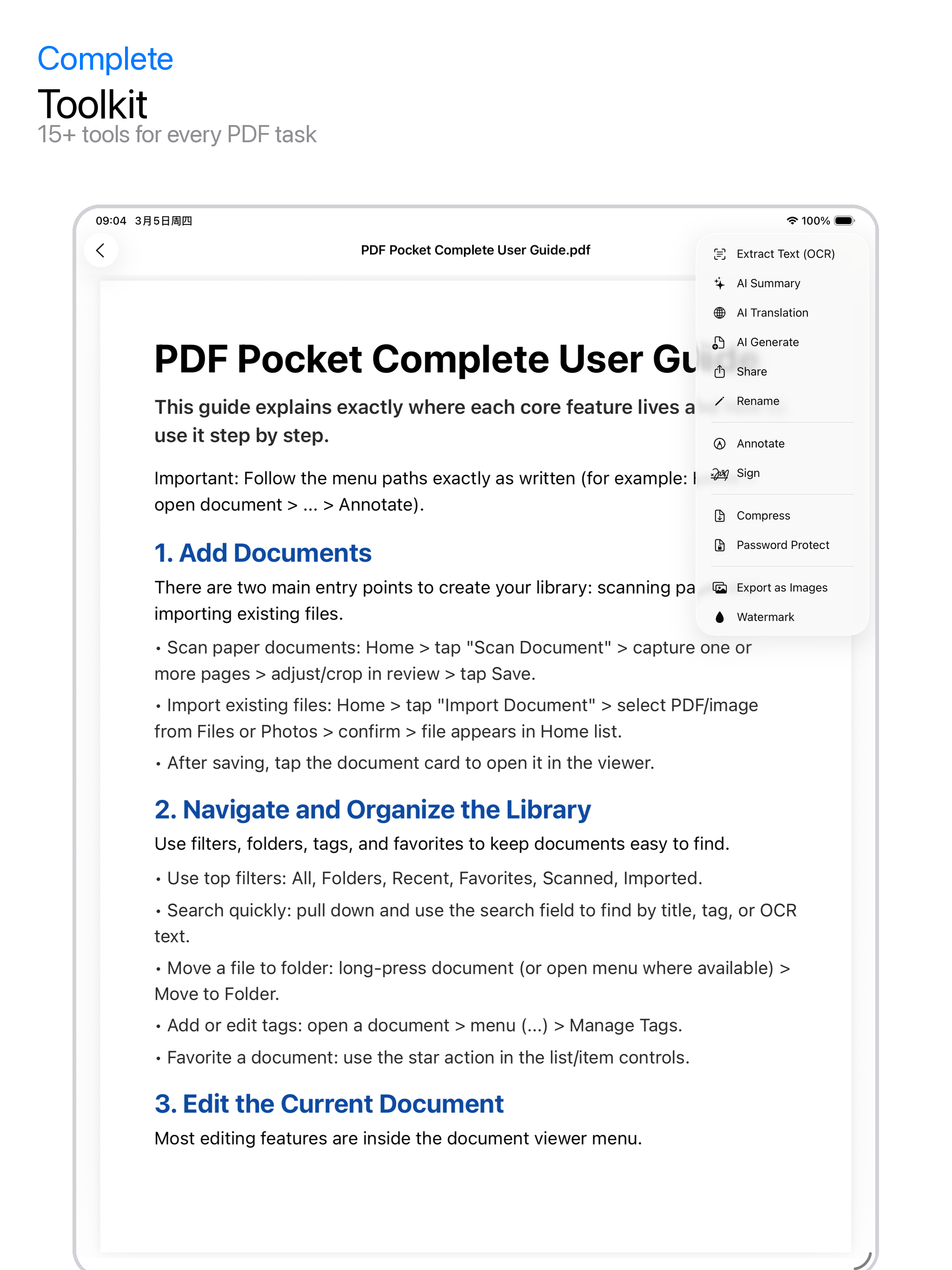The height and width of the screenshot is (1270, 952).
Task: Tap the battery status icon
Action: (844, 220)
